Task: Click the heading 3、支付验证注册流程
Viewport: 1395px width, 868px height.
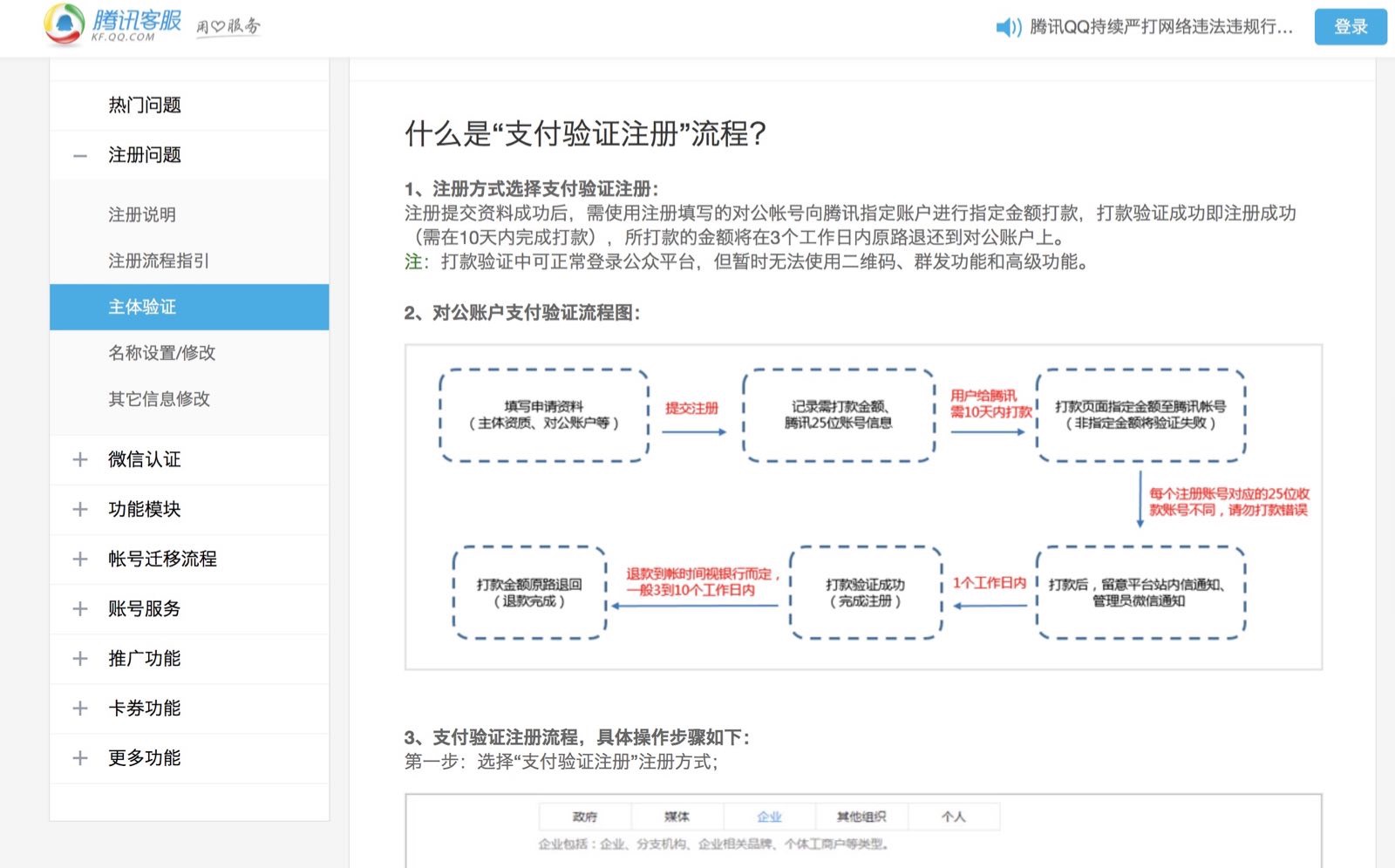Action: coord(577,737)
